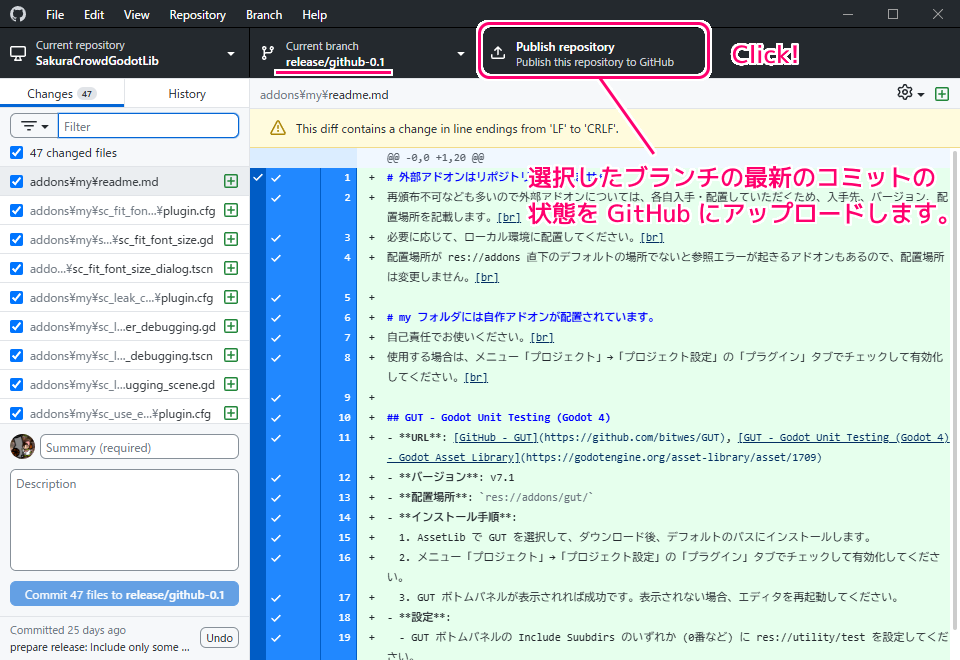Viewport: 960px width, 660px height.
Task: Click the line-endings warning triangle icon
Action: tap(276, 128)
